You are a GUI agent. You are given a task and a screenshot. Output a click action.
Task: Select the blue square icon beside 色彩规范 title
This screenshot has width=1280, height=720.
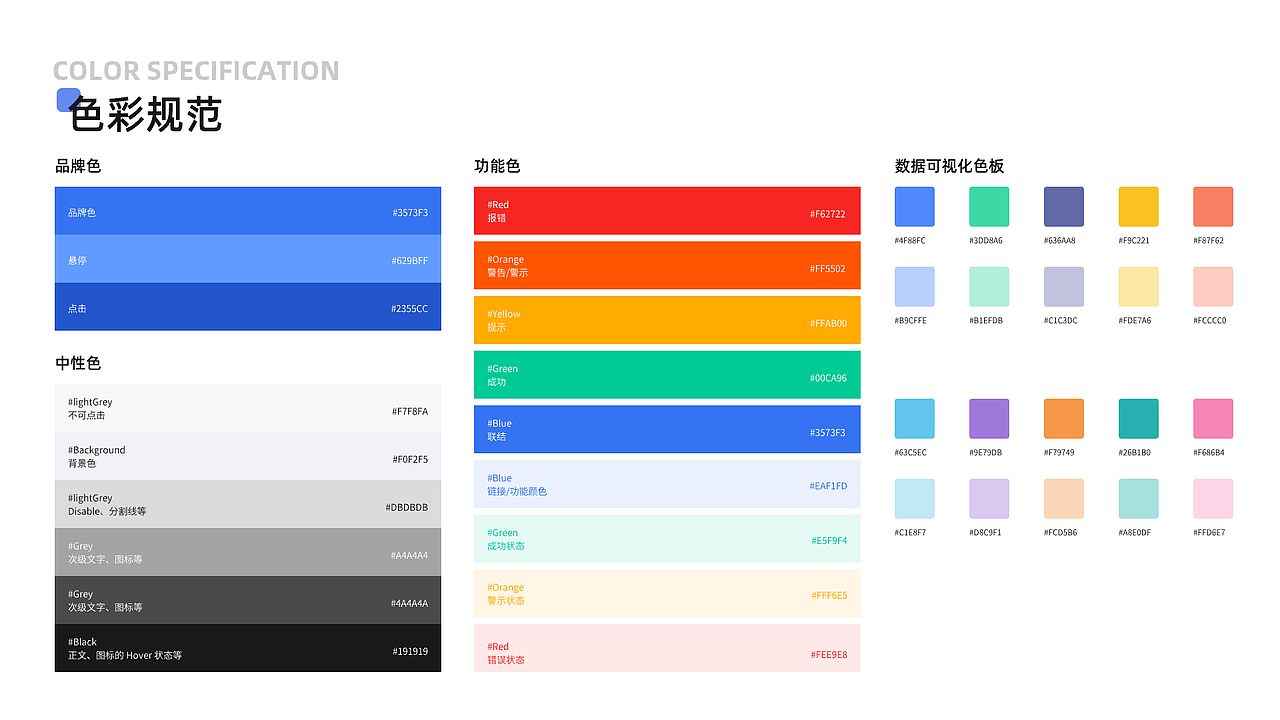tap(67, 98)
